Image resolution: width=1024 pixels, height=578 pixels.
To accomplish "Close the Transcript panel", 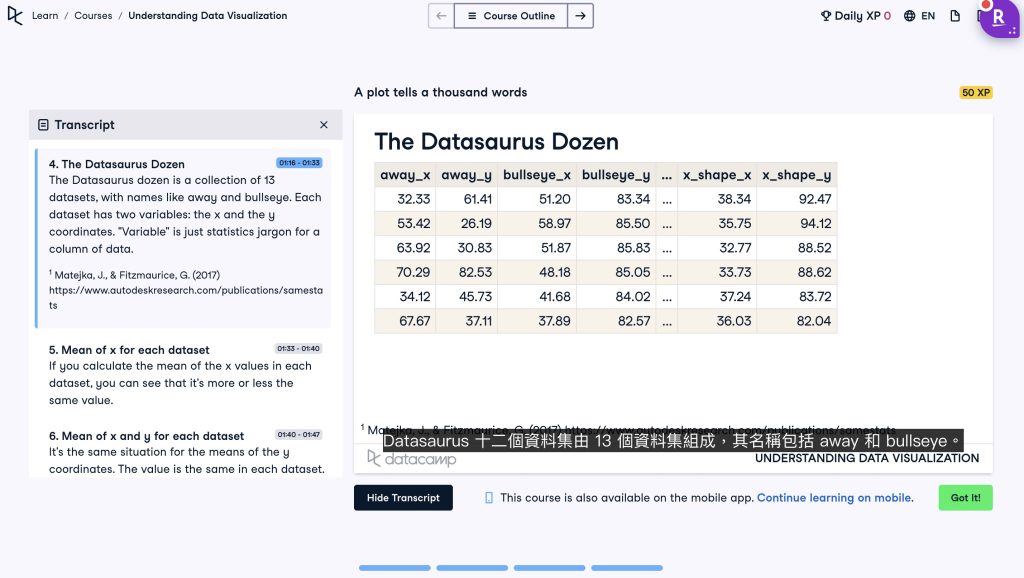I will [x=323, y=125].
